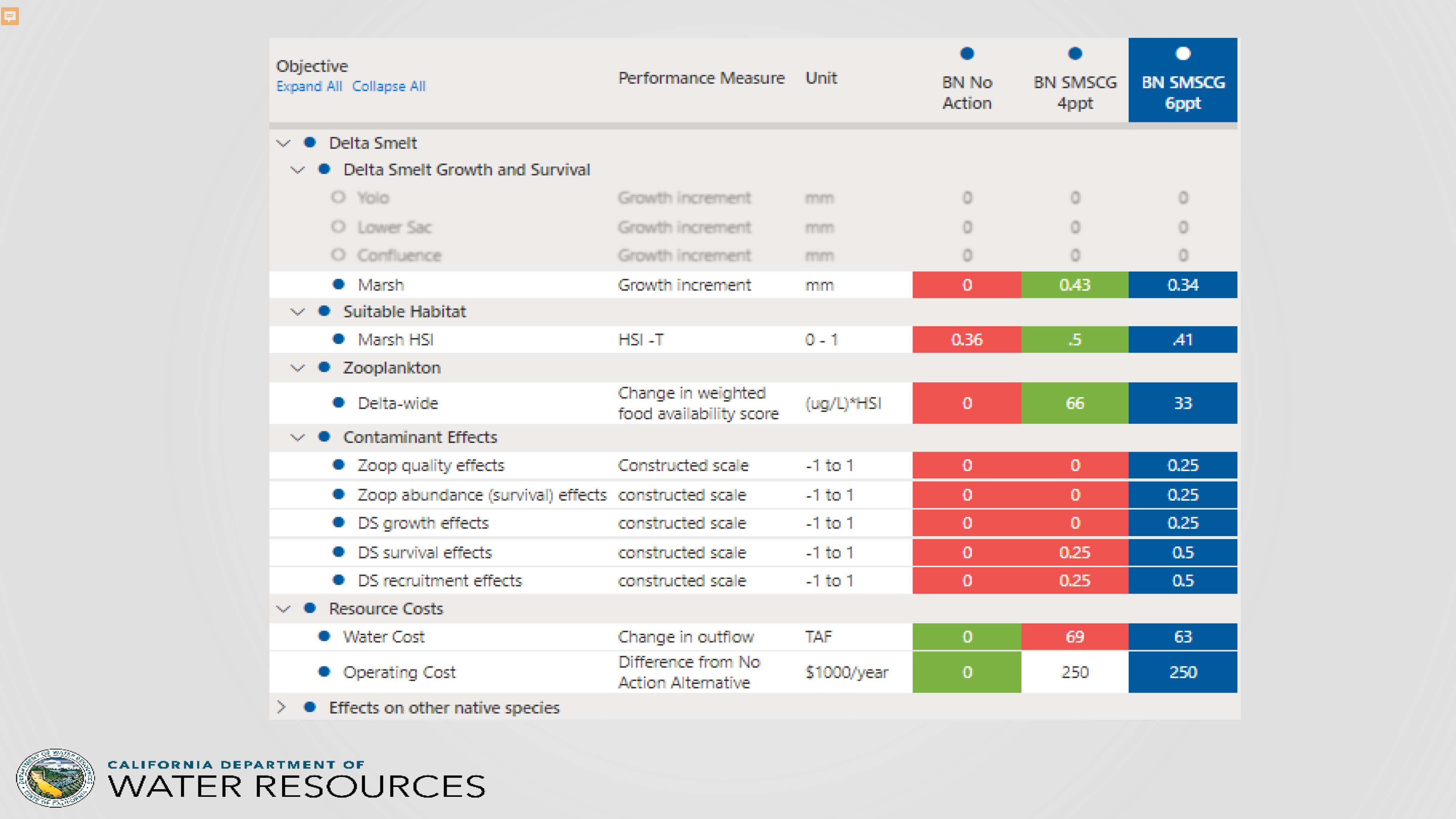Viewport: 1456px width, 819px height.
Task: Click the green 0.43 Marsh growth cell
Action: pyautogui.click(x=1075, y=285)
